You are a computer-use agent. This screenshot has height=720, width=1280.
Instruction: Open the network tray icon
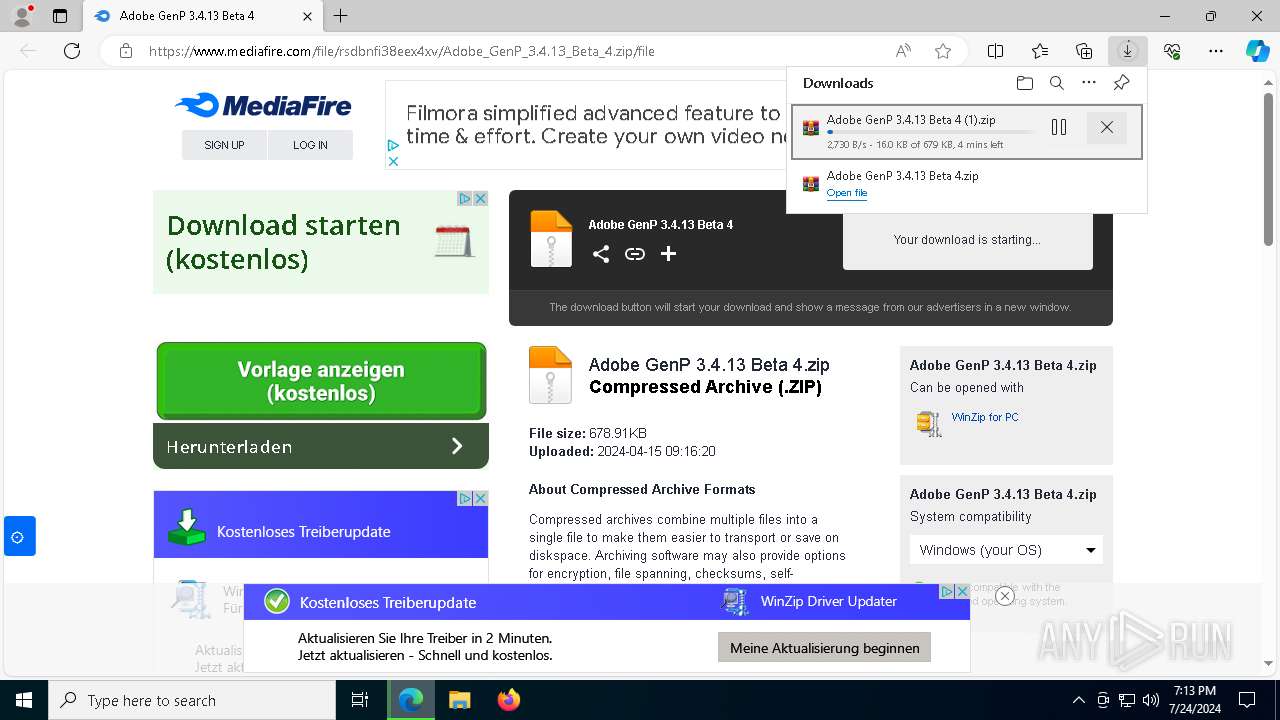click(1127, 700)
